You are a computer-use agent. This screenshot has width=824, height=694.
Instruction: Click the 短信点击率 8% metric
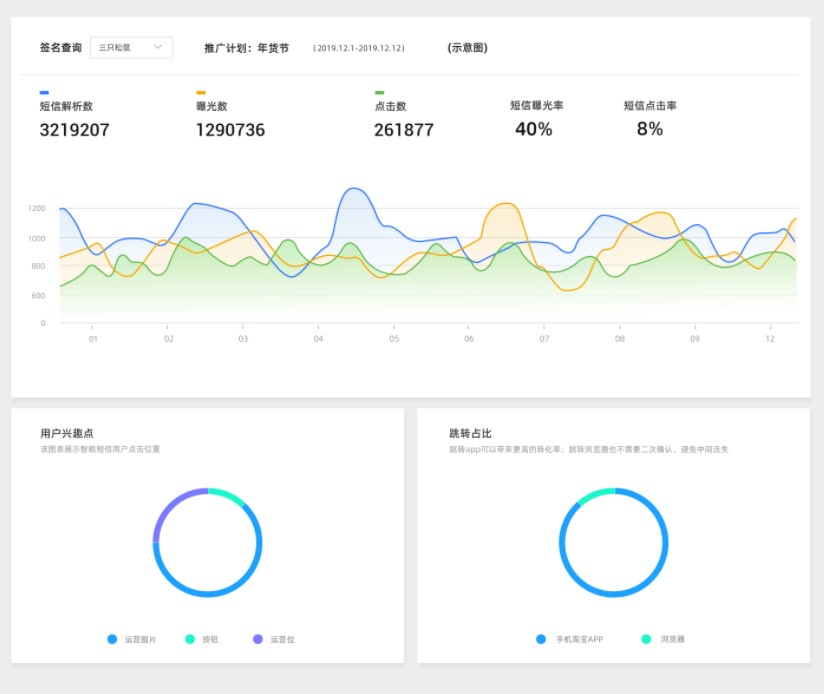[x=650, y=128]
